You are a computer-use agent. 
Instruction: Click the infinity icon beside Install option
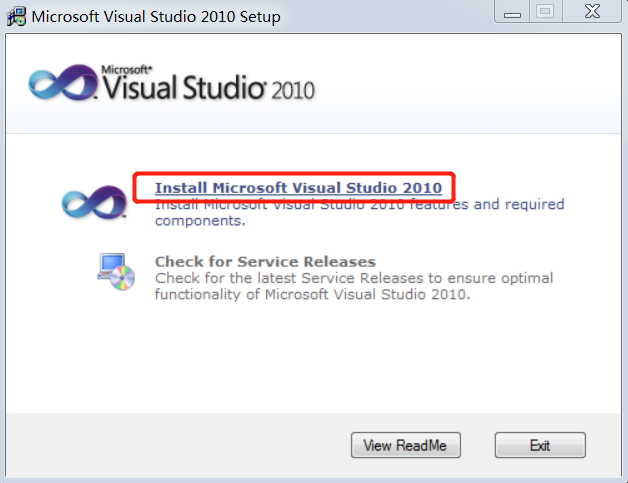pyautogui.click(x=80, y=203)
